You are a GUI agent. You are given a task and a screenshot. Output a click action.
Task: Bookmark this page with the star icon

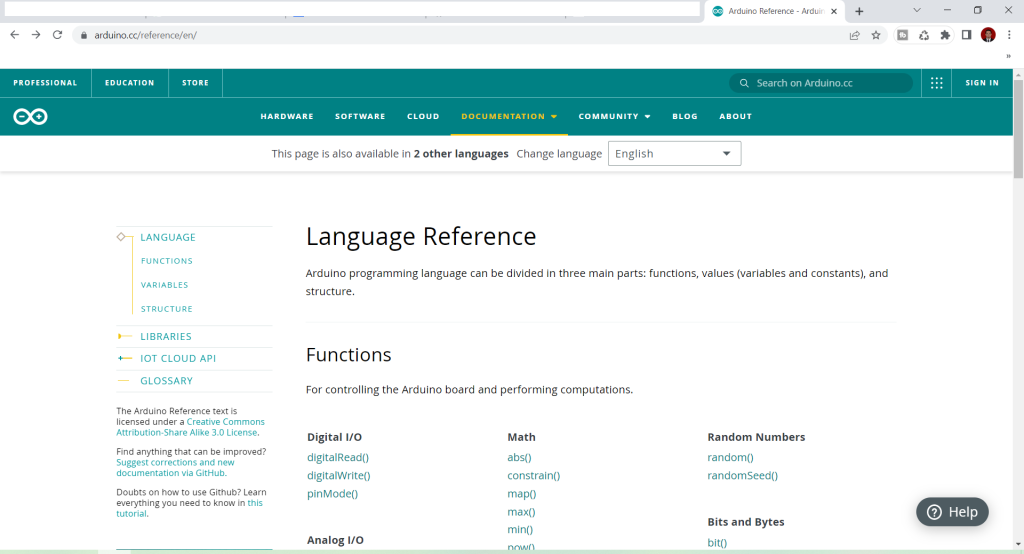876,35
